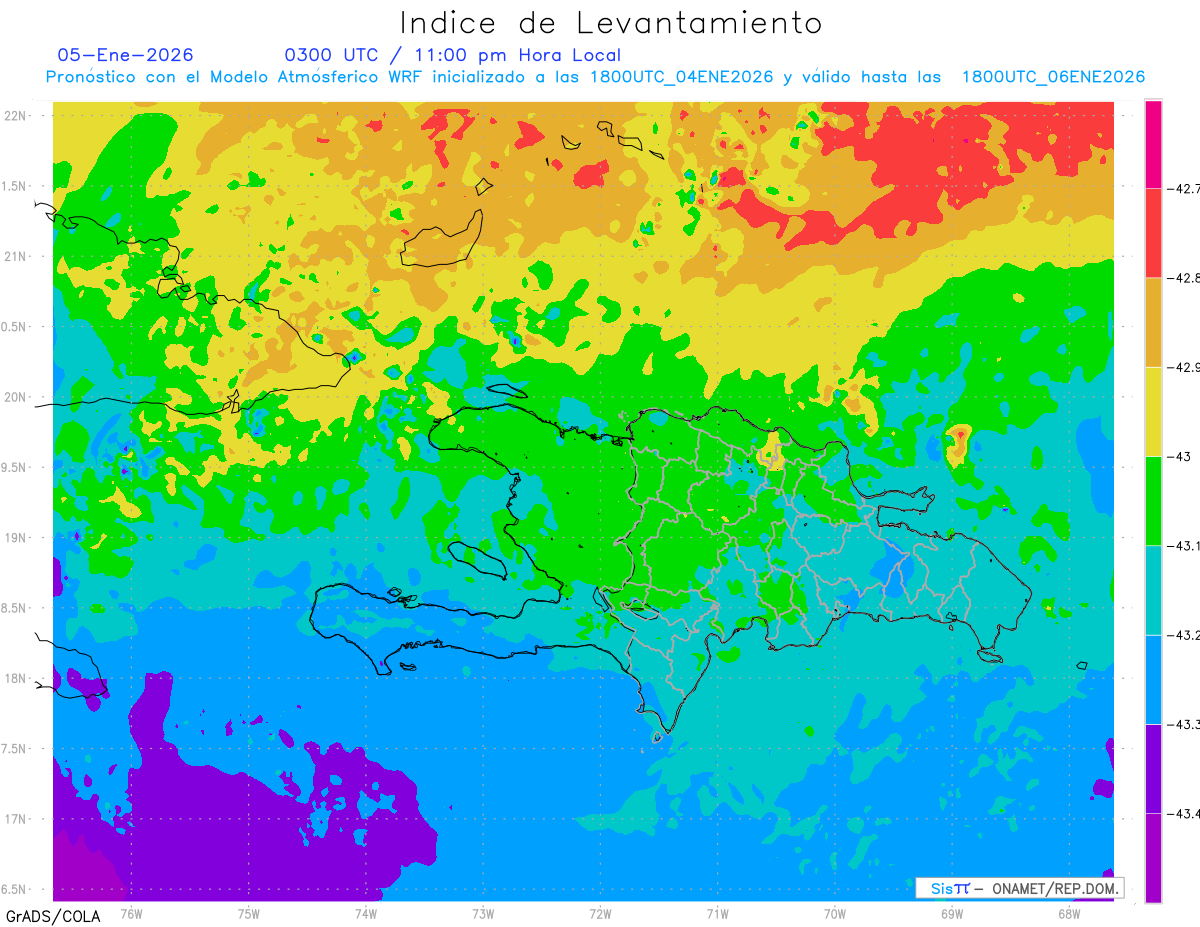
Task: Click the legend value '-43.4'
Action: pos(1183,813)
